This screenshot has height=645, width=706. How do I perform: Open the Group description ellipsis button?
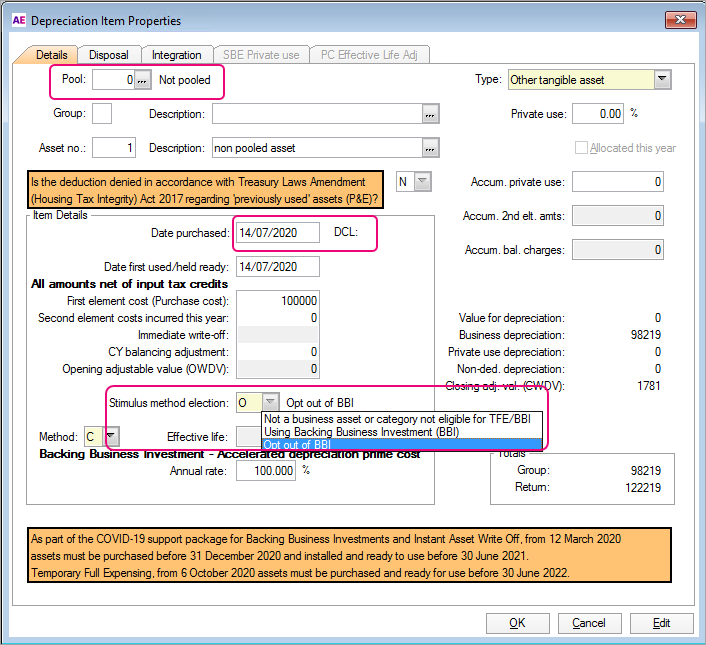[430, 115]
